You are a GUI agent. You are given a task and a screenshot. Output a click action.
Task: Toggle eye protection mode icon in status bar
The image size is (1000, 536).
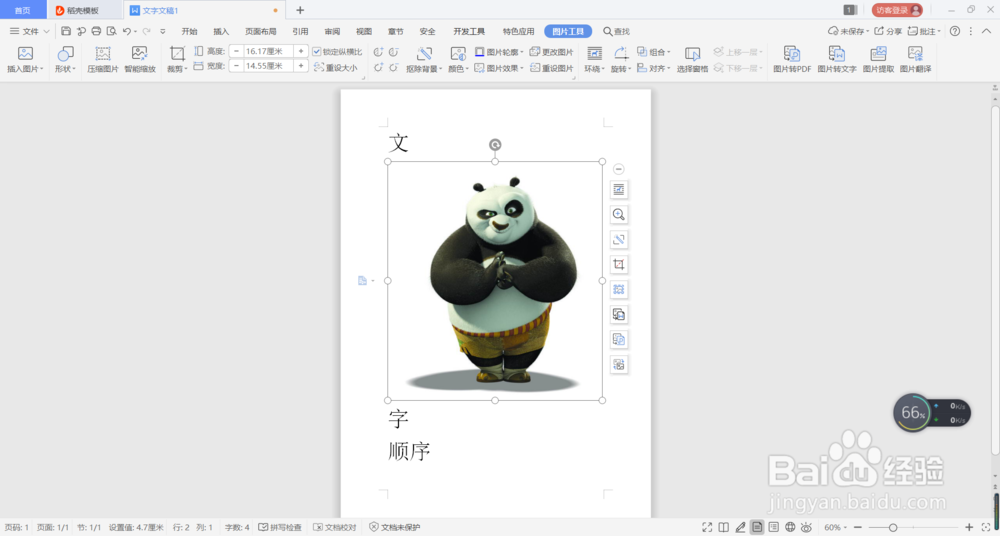807,527
